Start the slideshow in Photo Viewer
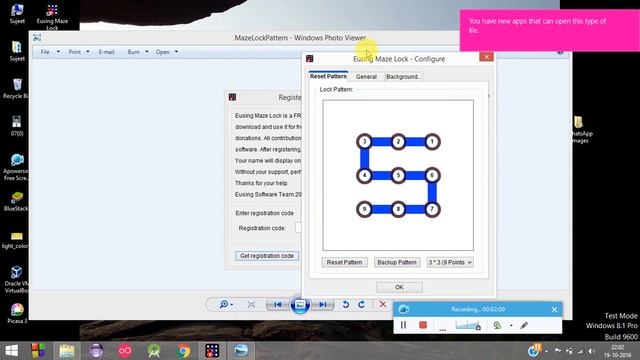640x360 pixels. coord(300,304)
